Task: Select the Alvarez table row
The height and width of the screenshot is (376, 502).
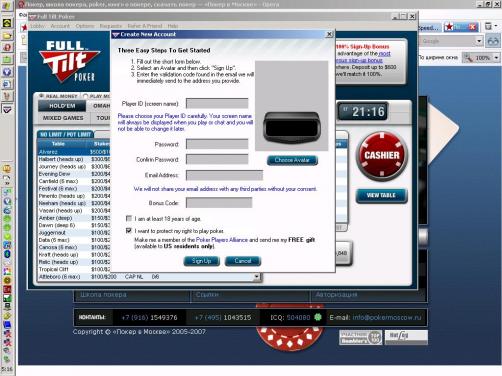Action: pos(74,152)
